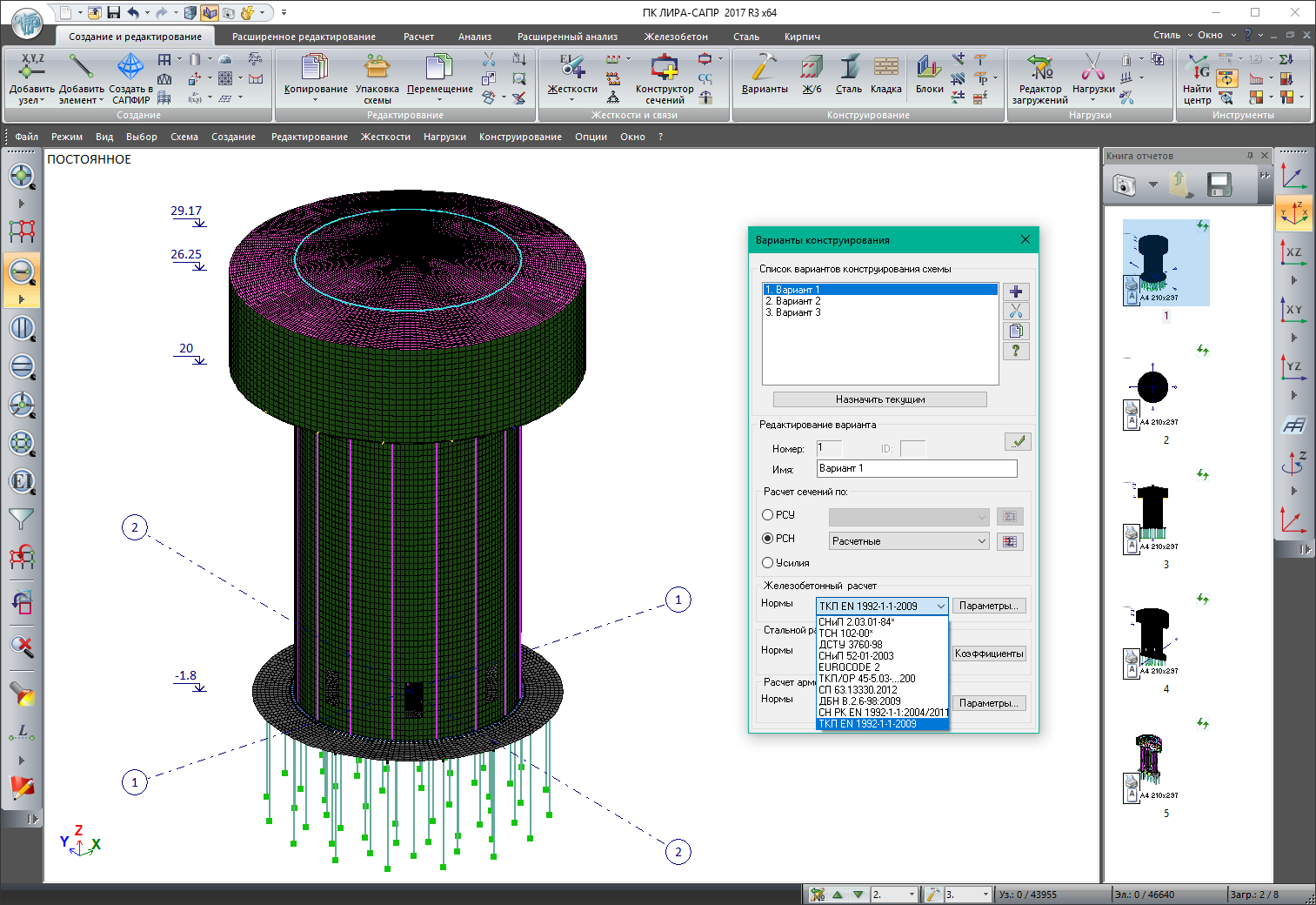
Task: Select the РСУ radio button
Action: (x=768, y=515)
